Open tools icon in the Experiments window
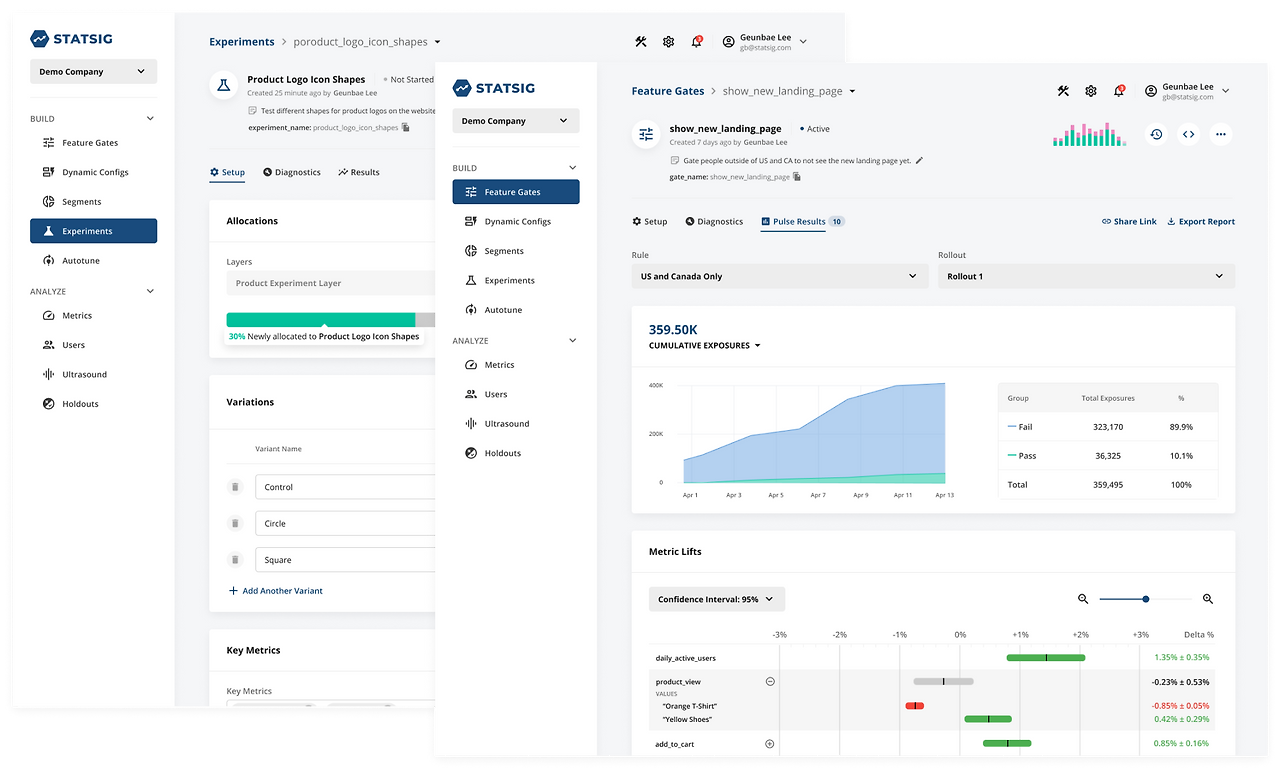The height and width of the screenshot is (768, 1280). [x=641, y=42]
